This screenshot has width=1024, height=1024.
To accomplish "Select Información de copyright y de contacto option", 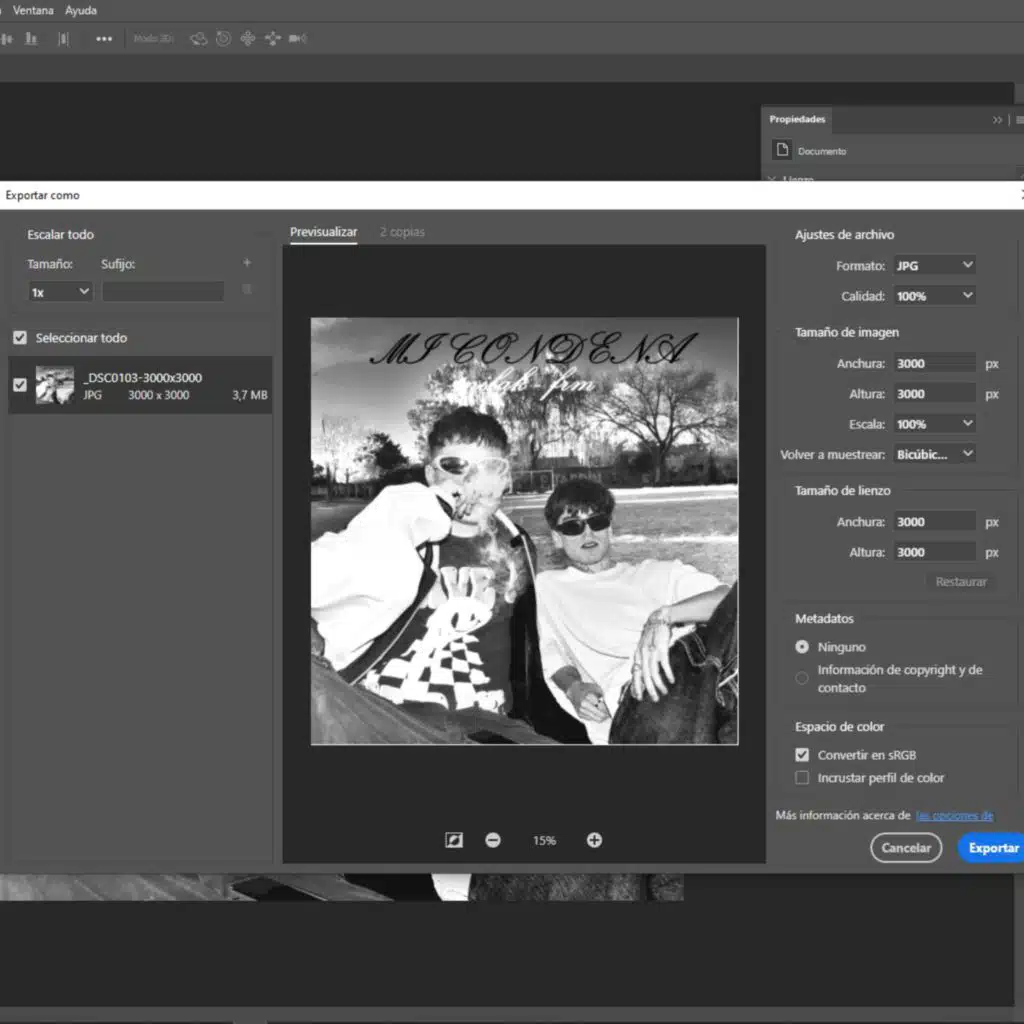I will coord(802,678).
